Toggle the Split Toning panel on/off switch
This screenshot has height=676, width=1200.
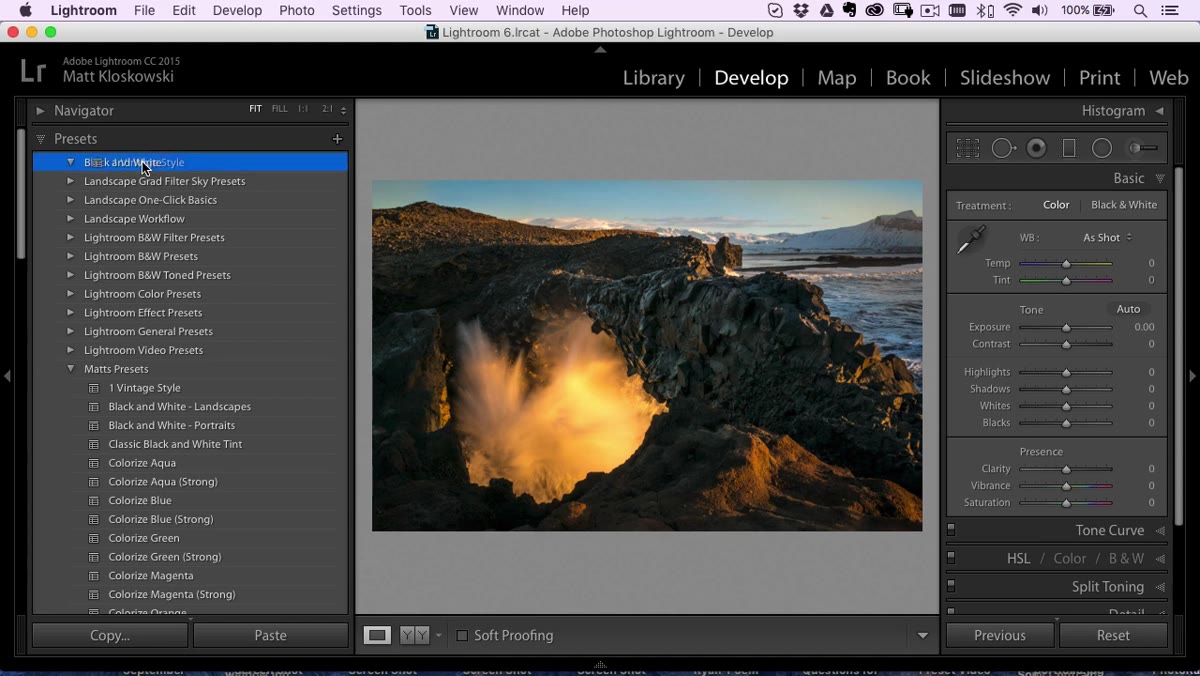951,586
